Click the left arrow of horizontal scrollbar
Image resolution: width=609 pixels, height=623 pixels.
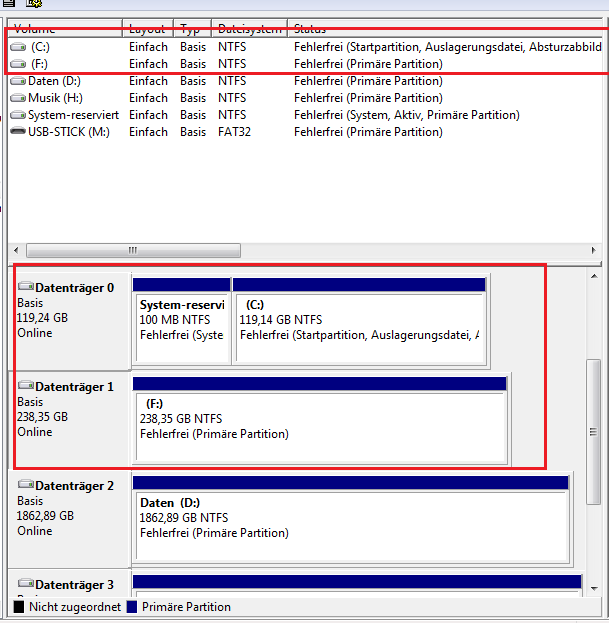pyautogui.click(x=16, y=250)
